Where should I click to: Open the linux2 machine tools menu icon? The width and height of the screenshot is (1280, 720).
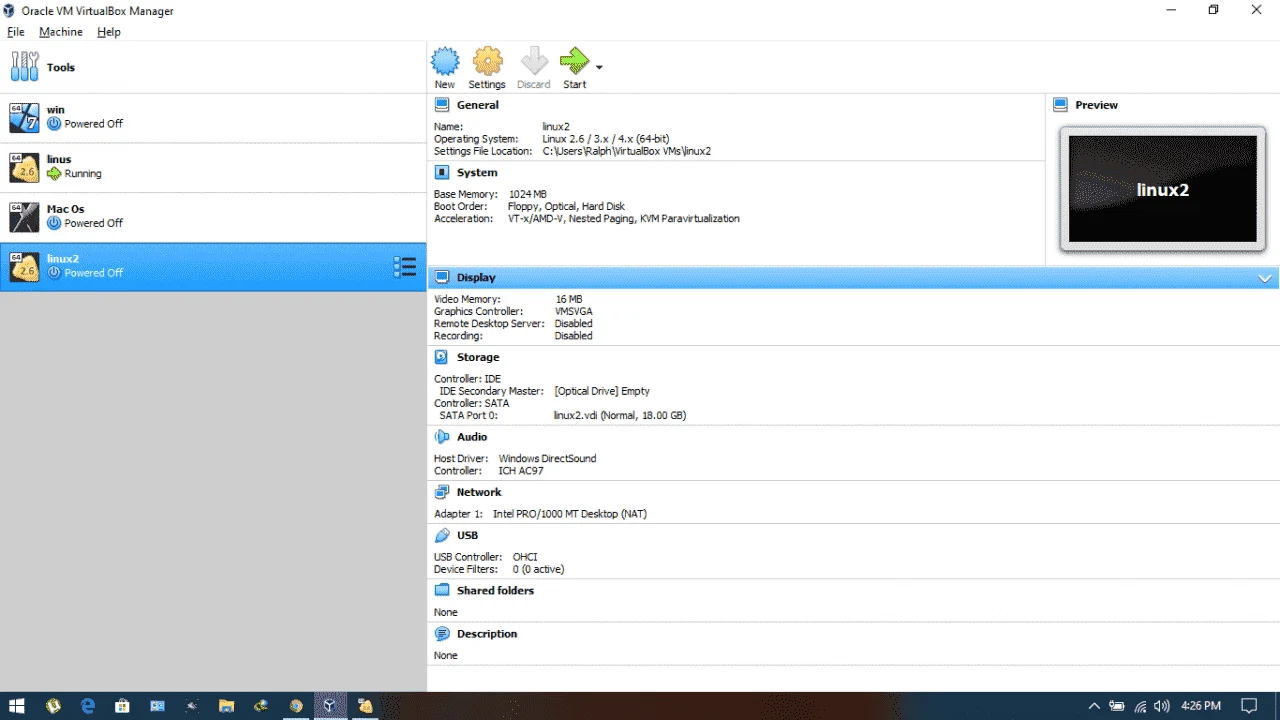coord(405,267)
